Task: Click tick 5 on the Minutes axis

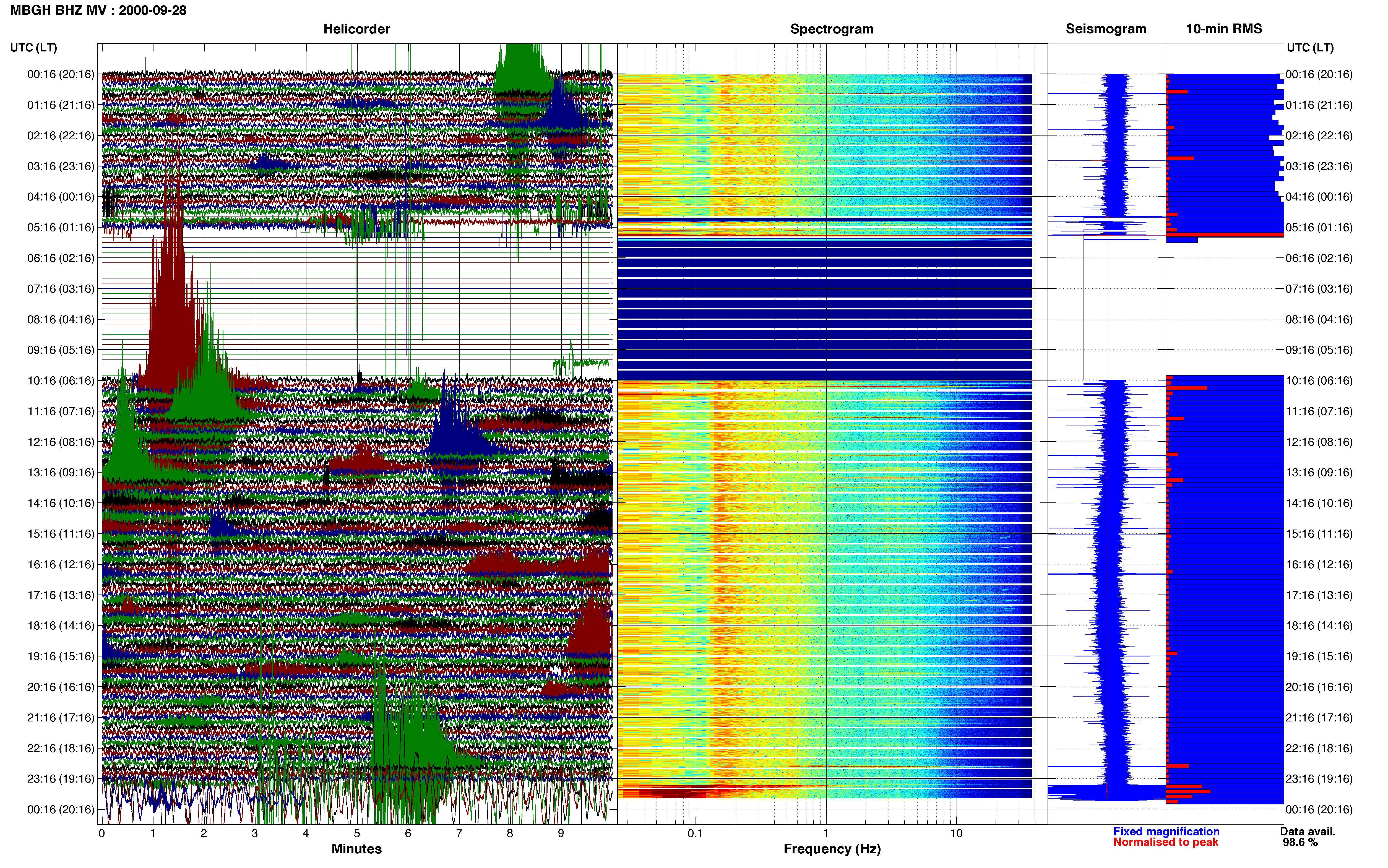Action: (356, 833)
